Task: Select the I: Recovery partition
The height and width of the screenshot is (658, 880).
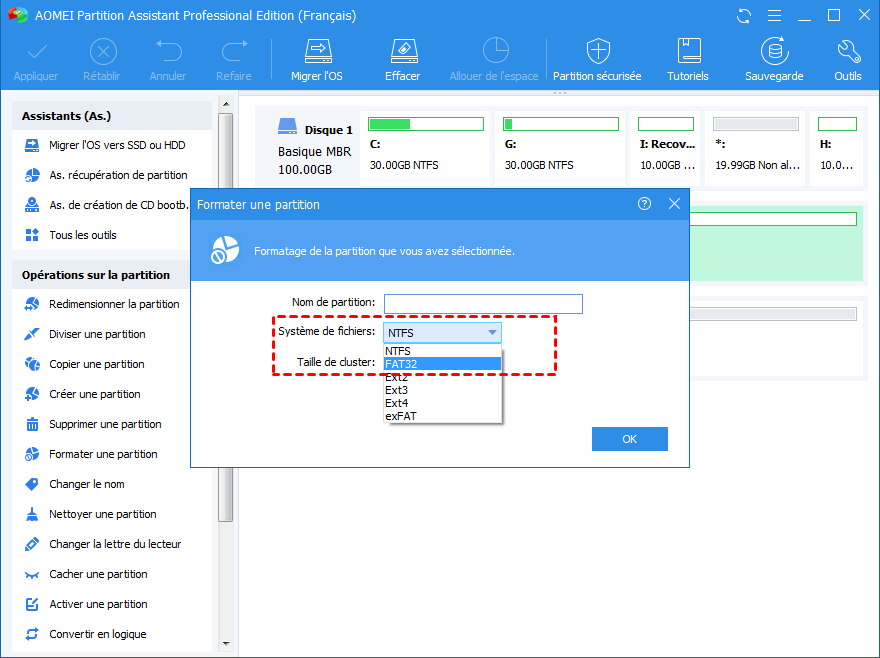Action: [666, 148]
